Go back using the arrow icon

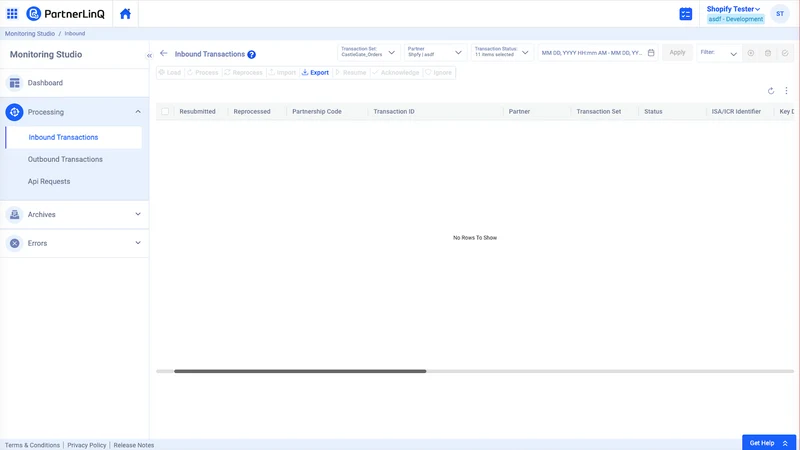(x=164, y=53)
